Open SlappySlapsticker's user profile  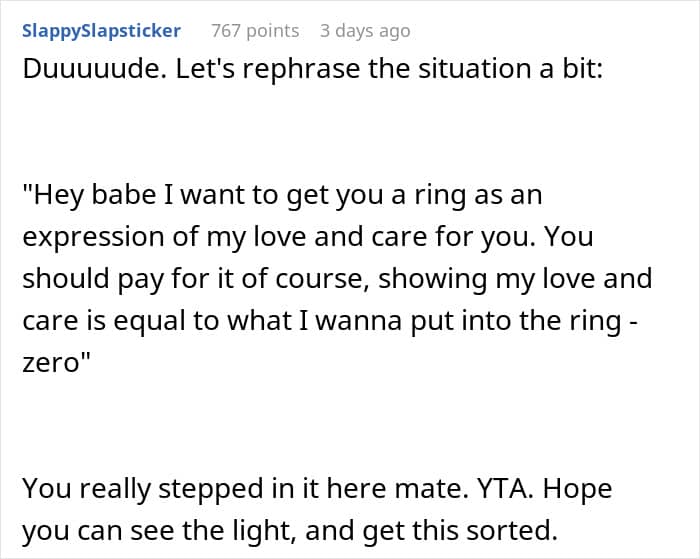(101, 31)
